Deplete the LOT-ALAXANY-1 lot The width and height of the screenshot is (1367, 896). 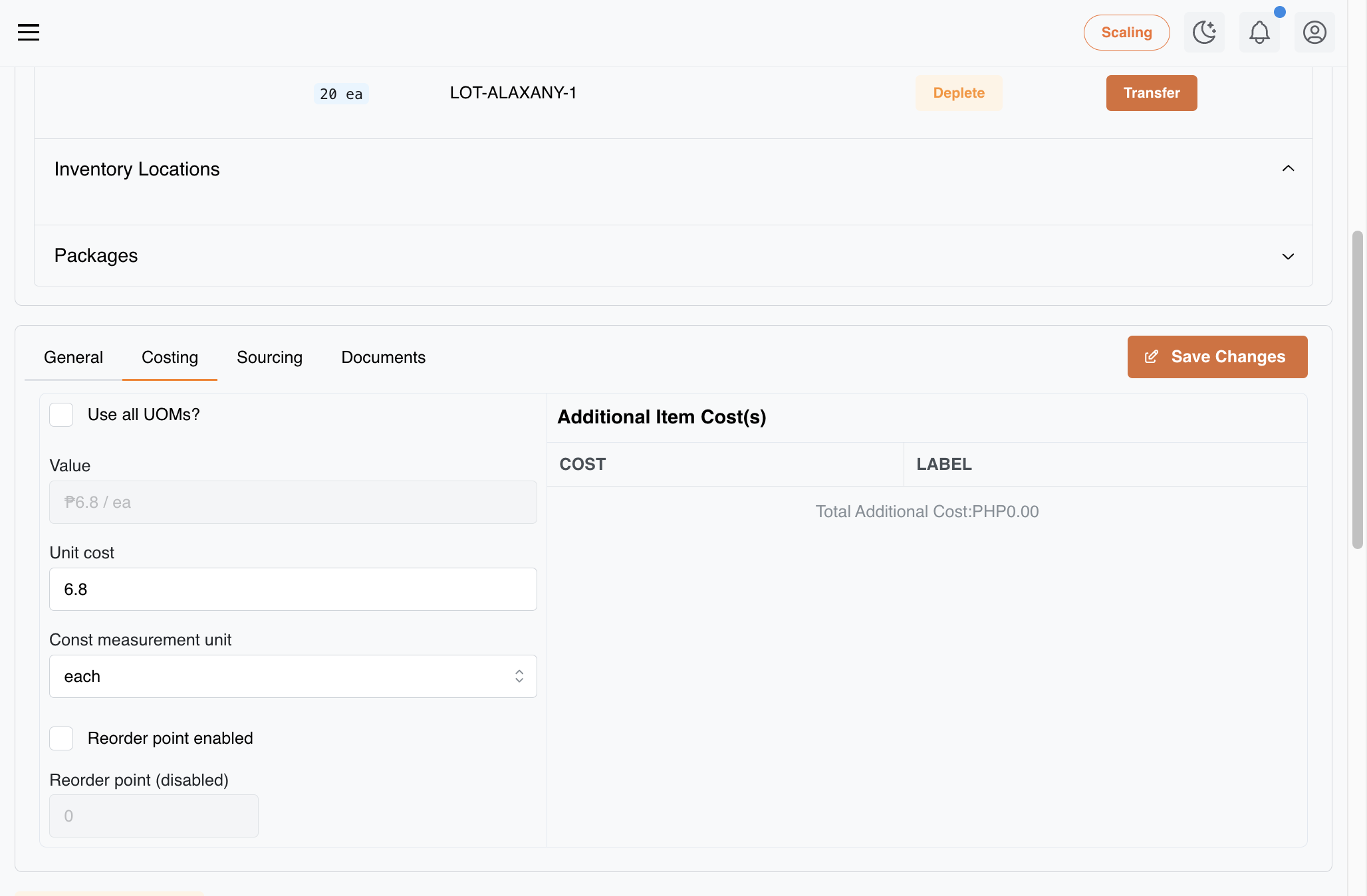point(959,93)
